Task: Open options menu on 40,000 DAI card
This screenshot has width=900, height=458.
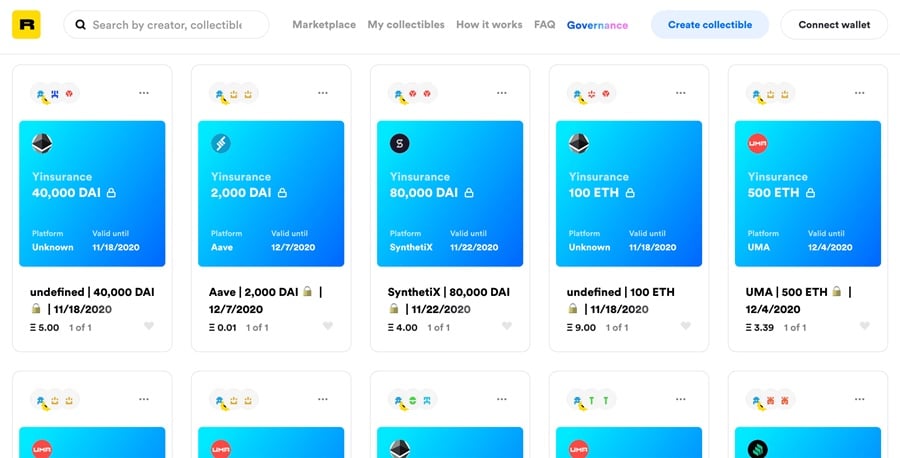Action: click(x=144, y=93)
